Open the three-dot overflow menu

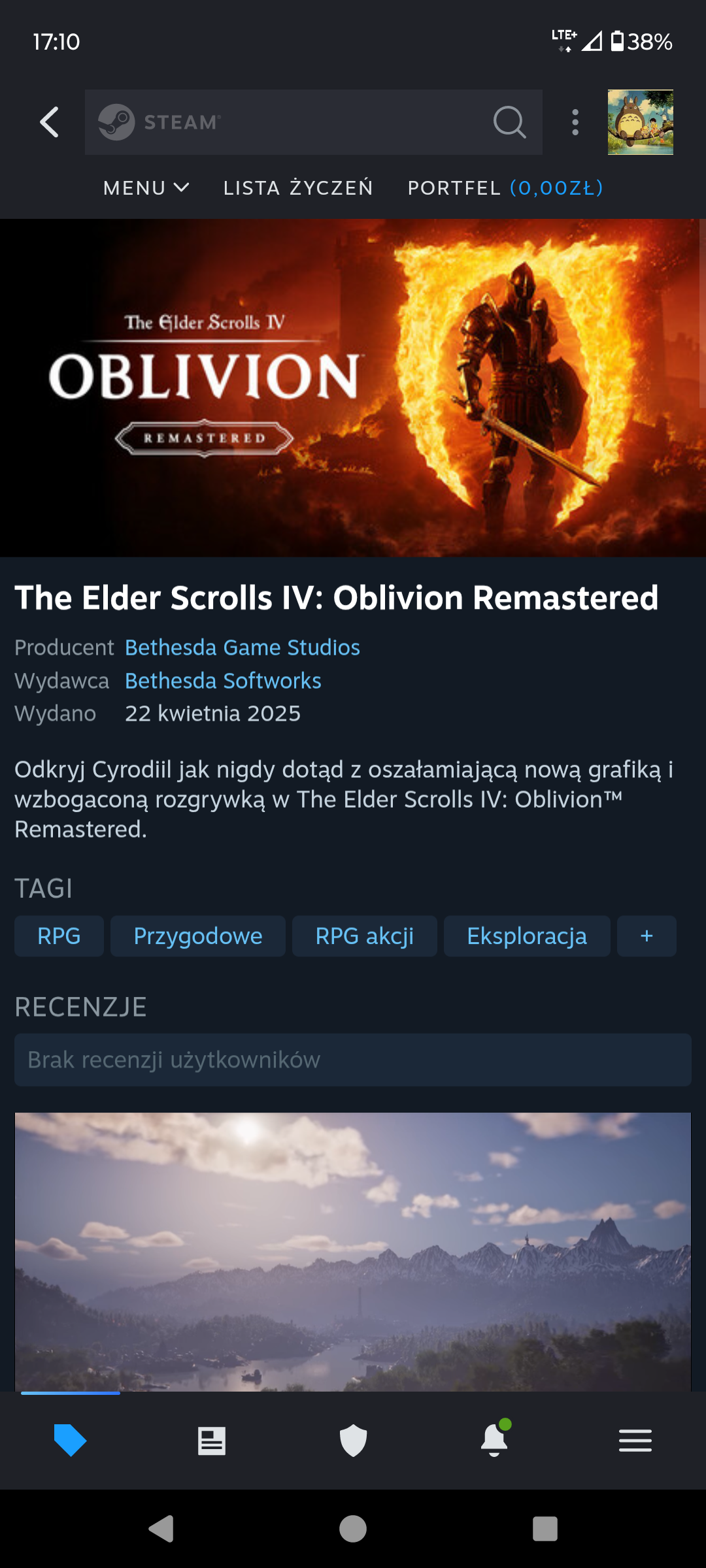tap(575, 122)
